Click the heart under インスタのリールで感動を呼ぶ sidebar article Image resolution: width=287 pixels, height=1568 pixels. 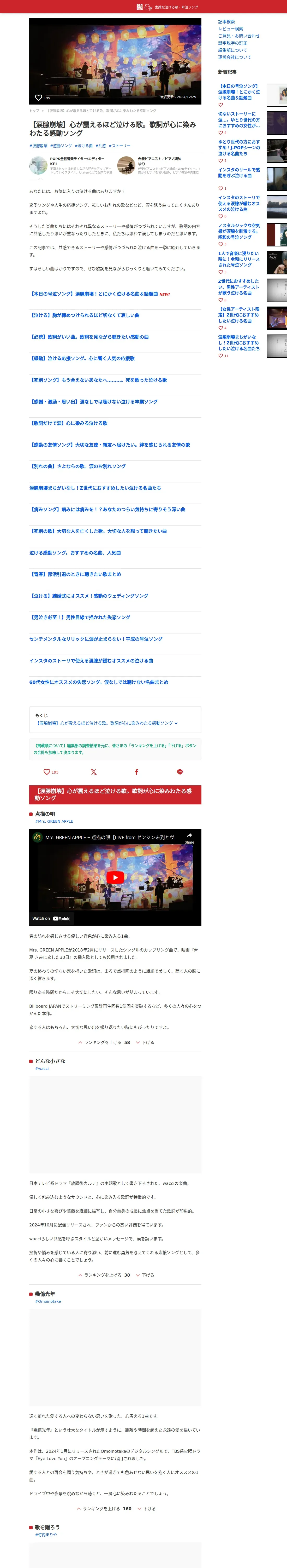pyautogui.click(x=221, y=188)
